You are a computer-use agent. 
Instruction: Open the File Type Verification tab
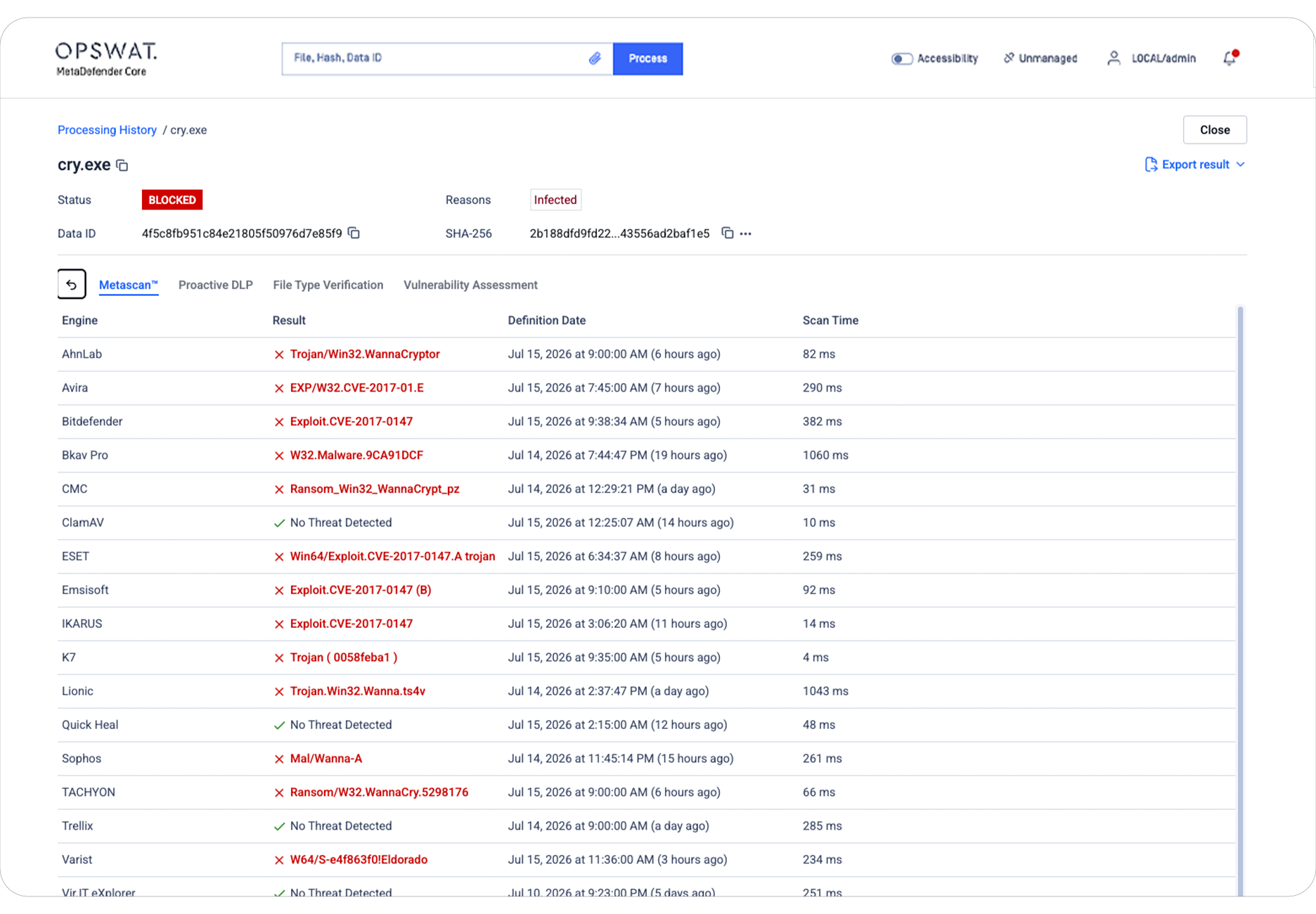328,285
